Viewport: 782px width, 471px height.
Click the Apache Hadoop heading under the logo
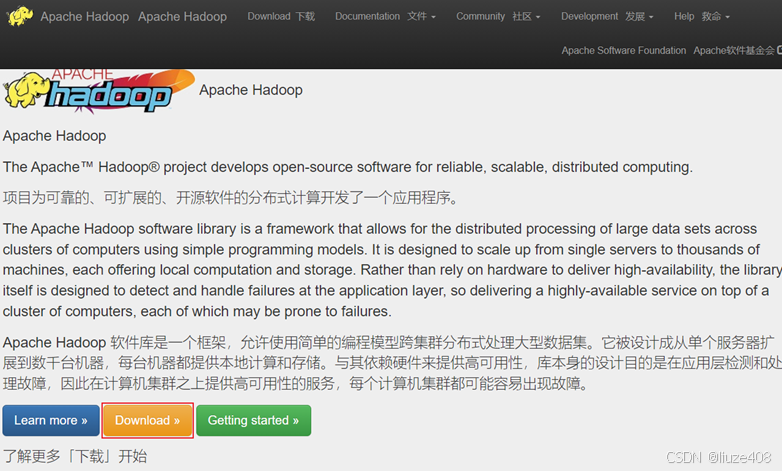point(54,136)
